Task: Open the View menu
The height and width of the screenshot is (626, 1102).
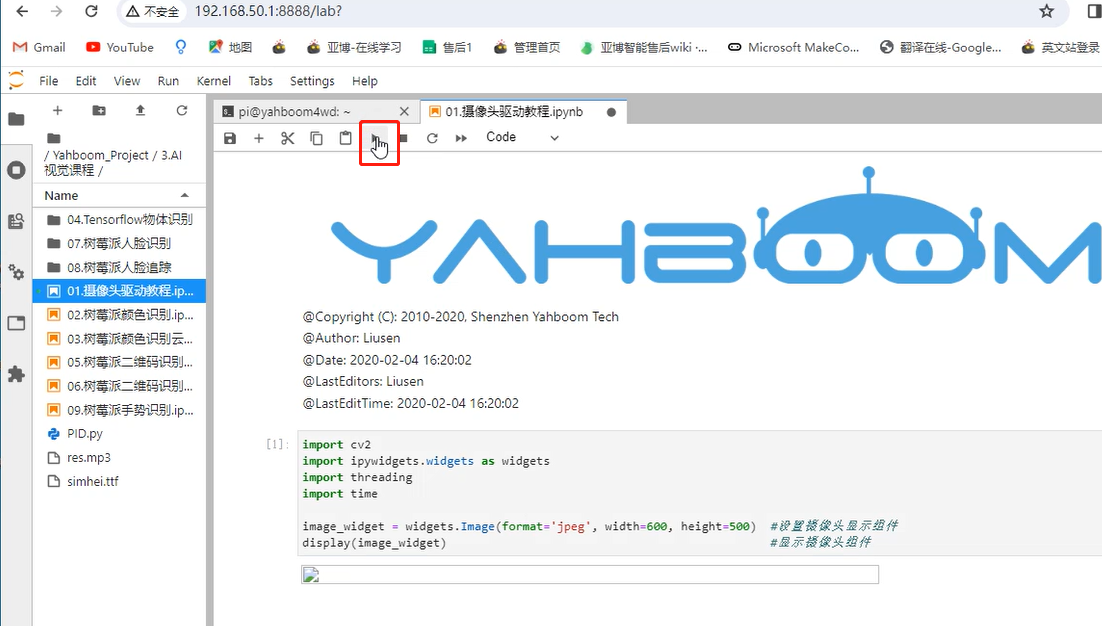Action: [x=127, y=81]
